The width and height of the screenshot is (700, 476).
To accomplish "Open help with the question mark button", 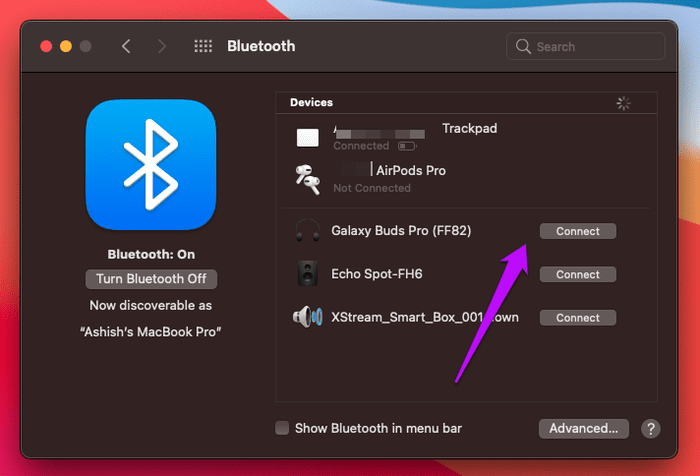I will pyautogui.click(x=650, y=429).
